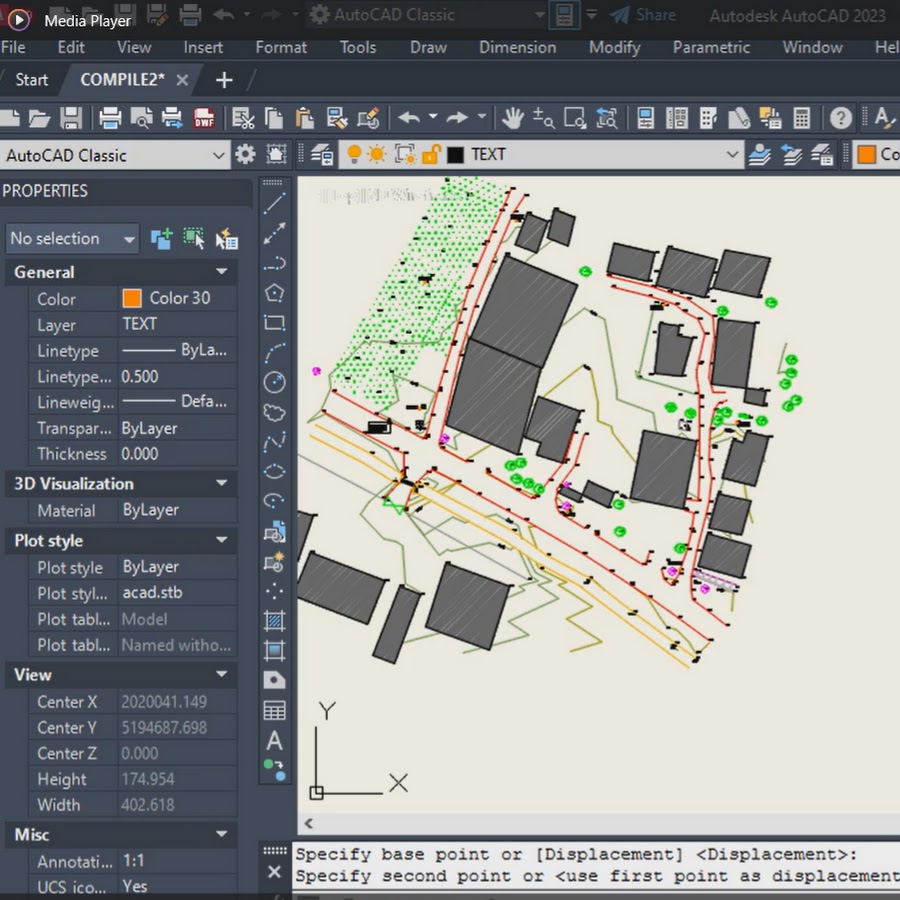The width and height of the screenshot is (900, 900).
Task: Cut selection with the scissors icon
Action: [243, 119]
